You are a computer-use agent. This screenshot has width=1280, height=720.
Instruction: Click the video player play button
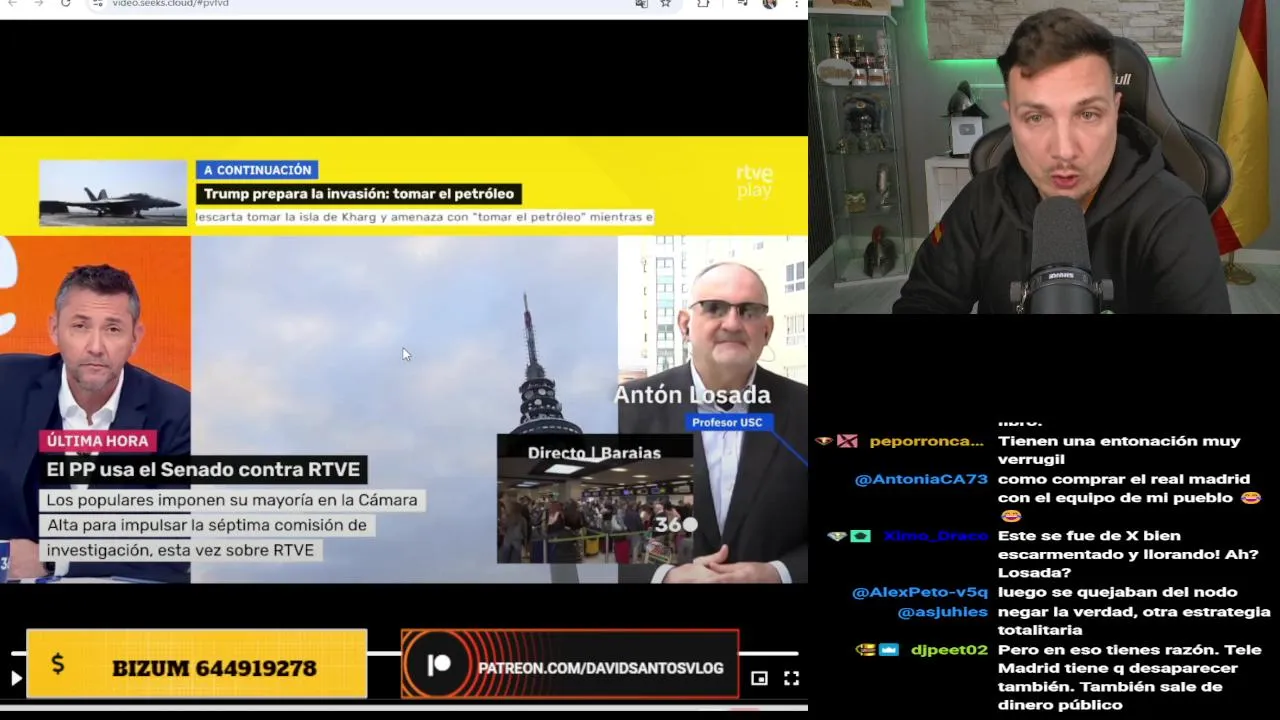point(15,678)
